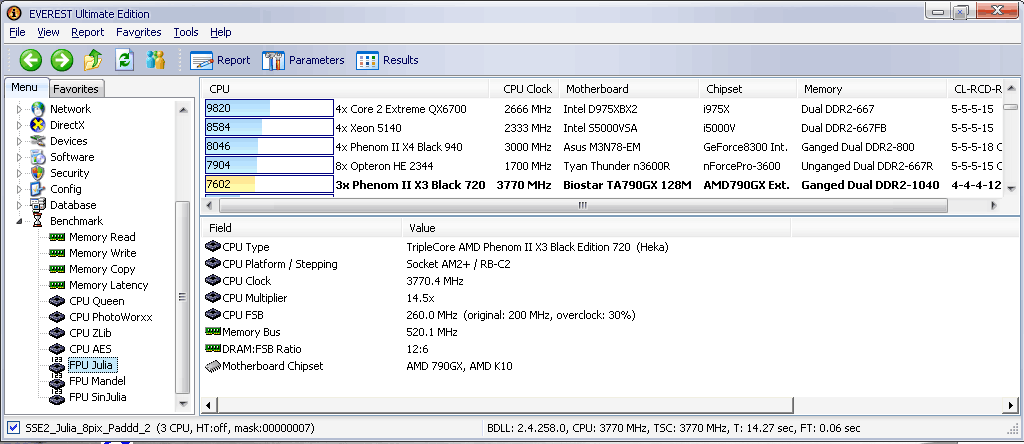
Task: Click the Users icon in toolbar
Action: point(155,60)
